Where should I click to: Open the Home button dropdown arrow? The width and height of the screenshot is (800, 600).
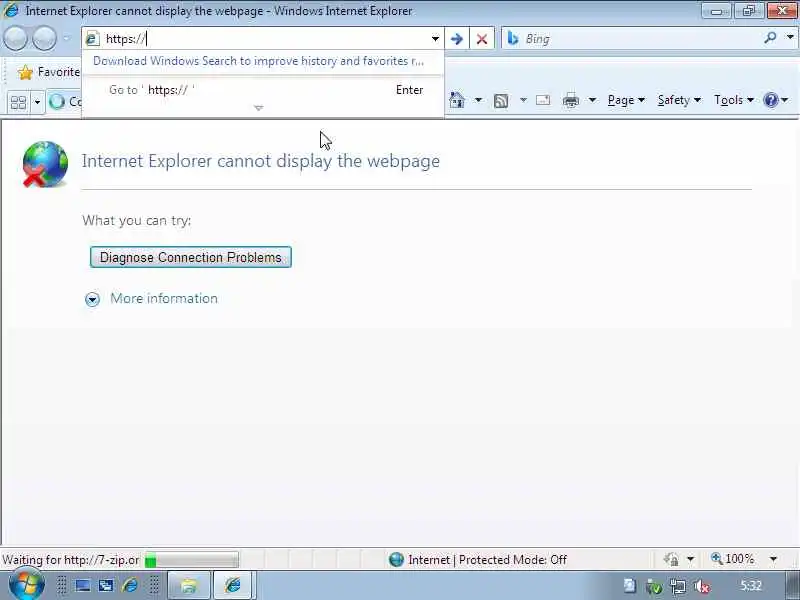pos(478,100)
